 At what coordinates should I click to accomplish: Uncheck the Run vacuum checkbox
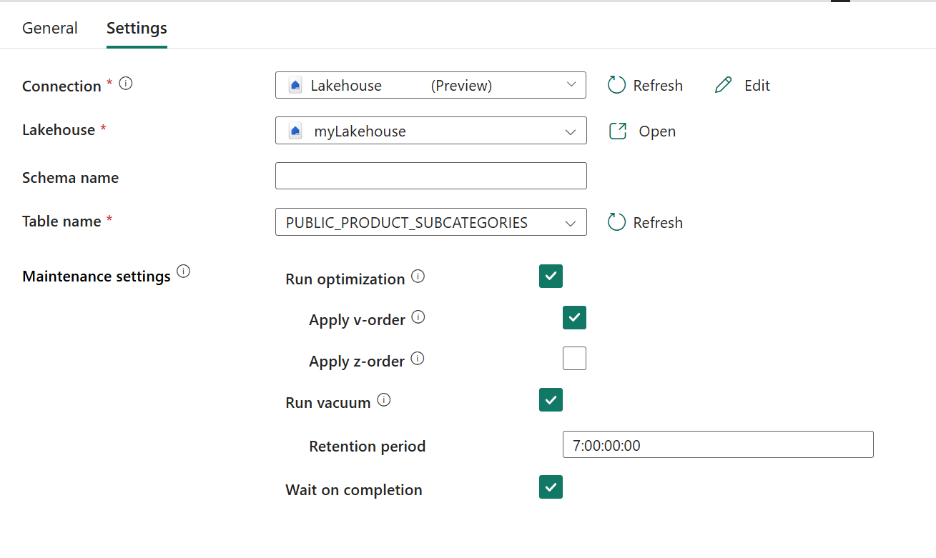[550, 400]
